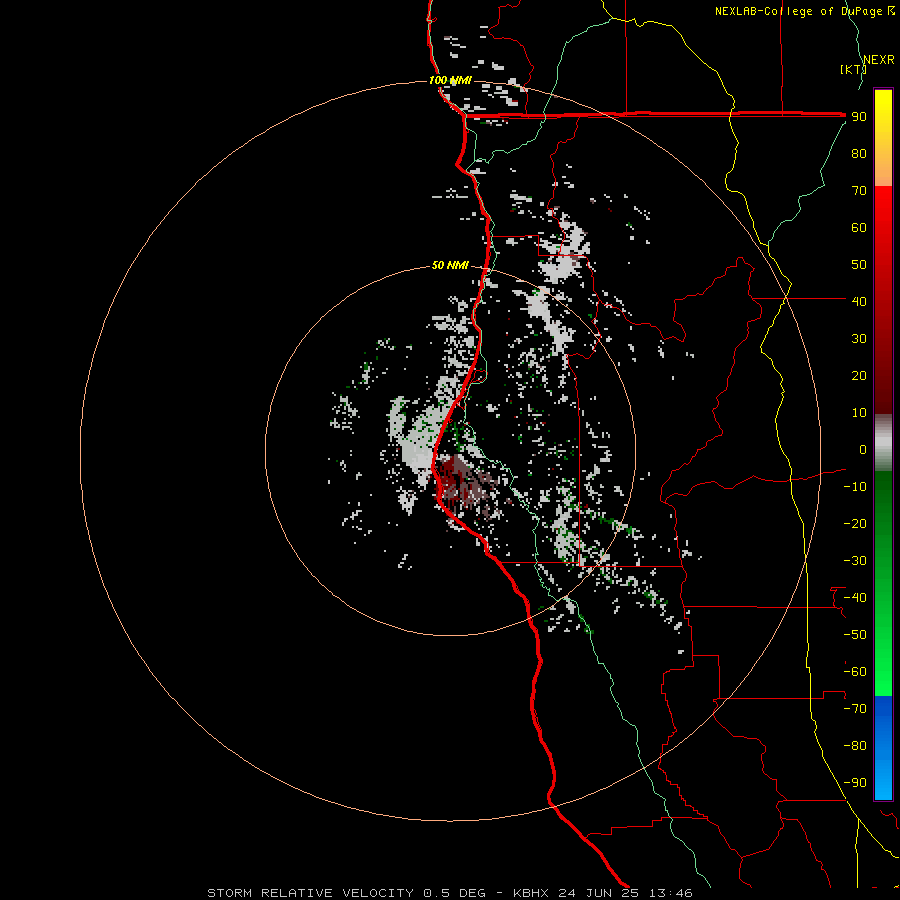The width and height of the screenshot is (900, 900).
Task: Click the 50 value on the velocity scale
Action: (859, 265)
